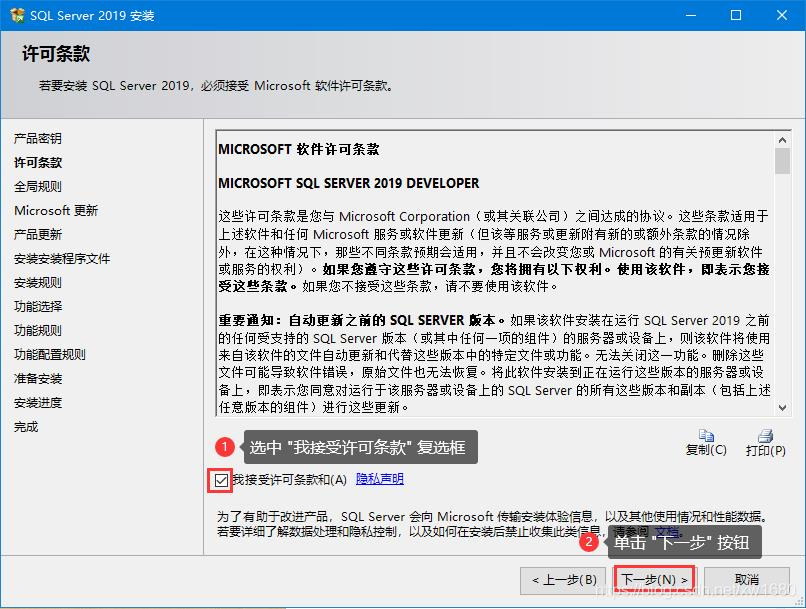
Task: Click the license text scrollbar thumb
Action: click(782, 161)
